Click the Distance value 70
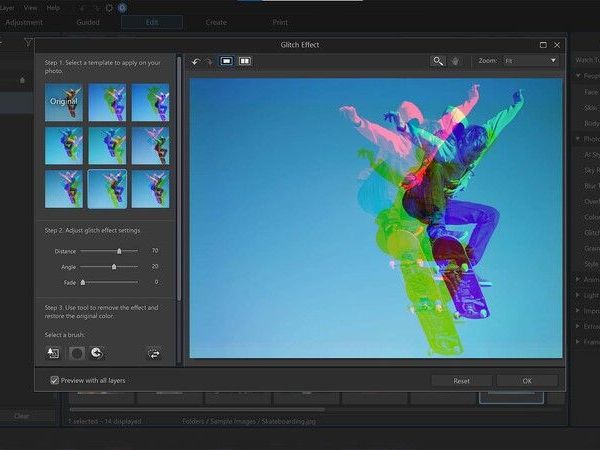Screen dimensions: 600x450 pos(155,251)
